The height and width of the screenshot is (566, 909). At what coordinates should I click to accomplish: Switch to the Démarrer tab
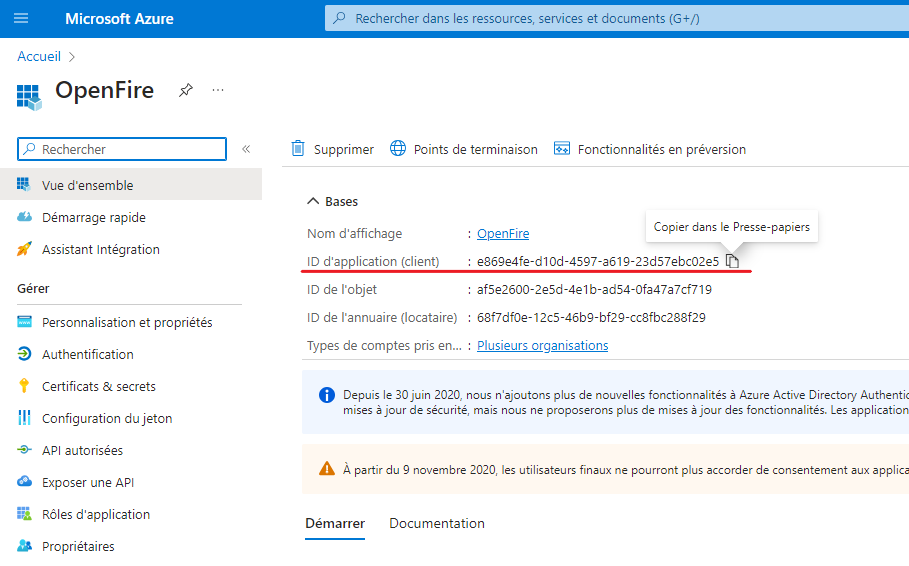click(x=335, y=523)
